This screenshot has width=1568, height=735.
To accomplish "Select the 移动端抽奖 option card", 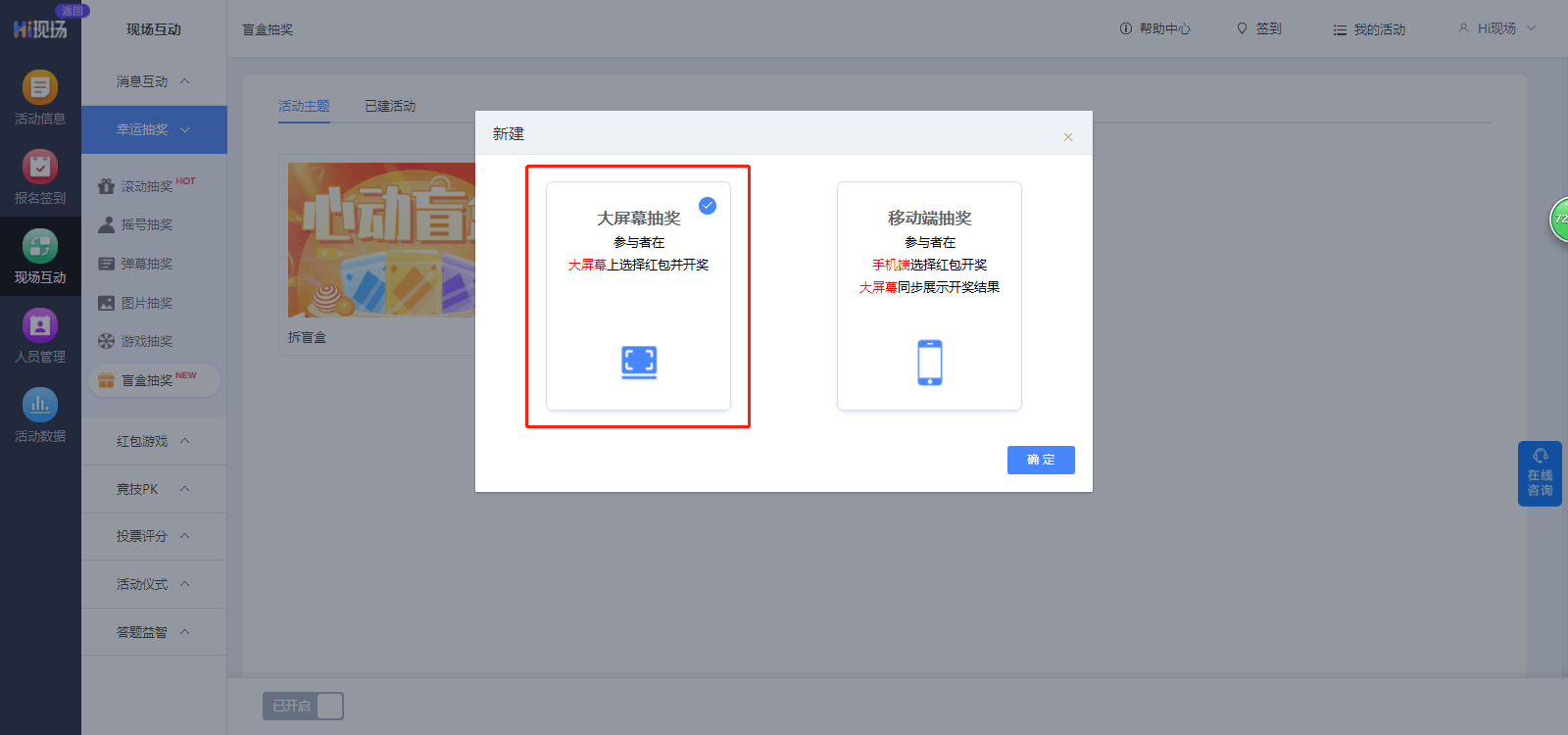I will (929, 296).
